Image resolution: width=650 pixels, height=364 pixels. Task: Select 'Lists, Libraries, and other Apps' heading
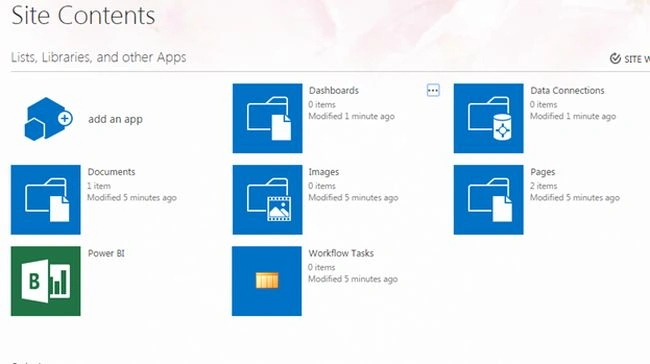(99, 57)
